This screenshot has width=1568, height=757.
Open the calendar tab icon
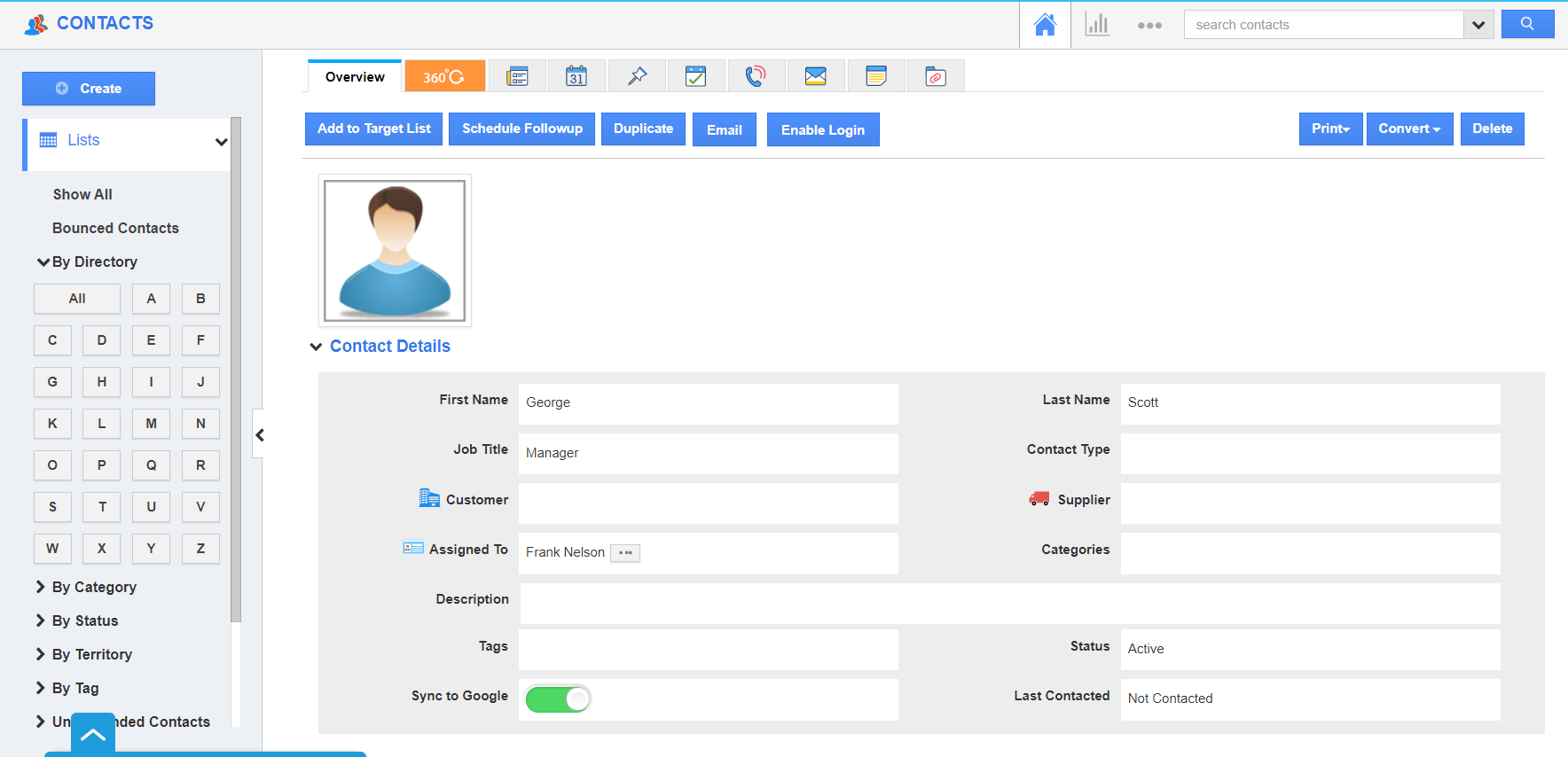(576, 76)
